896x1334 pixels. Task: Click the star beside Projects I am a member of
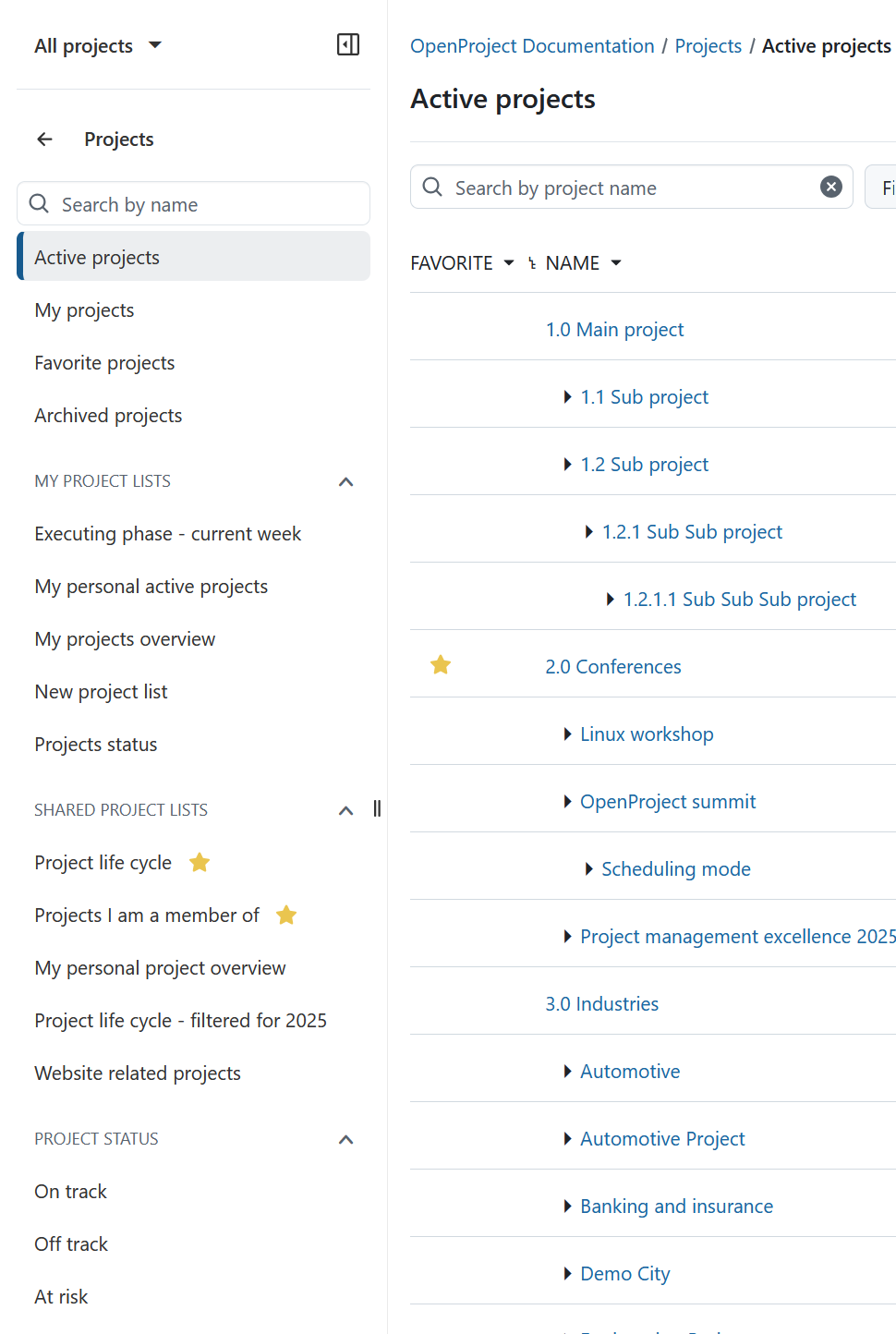[x=286, y=915]
